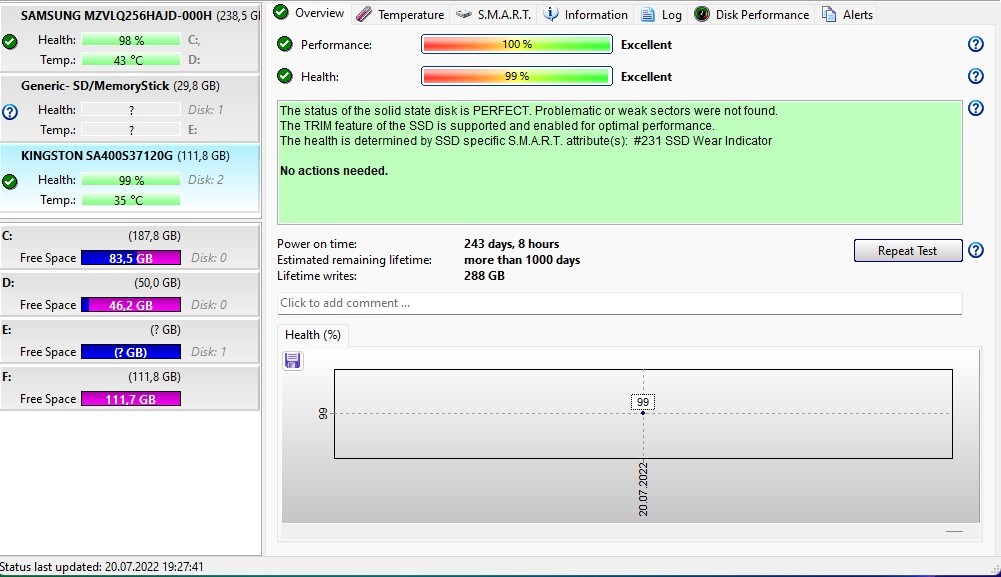Click the Overview tab checkmark icon
Screen dimensions: 1001x577
pyautogui.click(x=281, y=12)
